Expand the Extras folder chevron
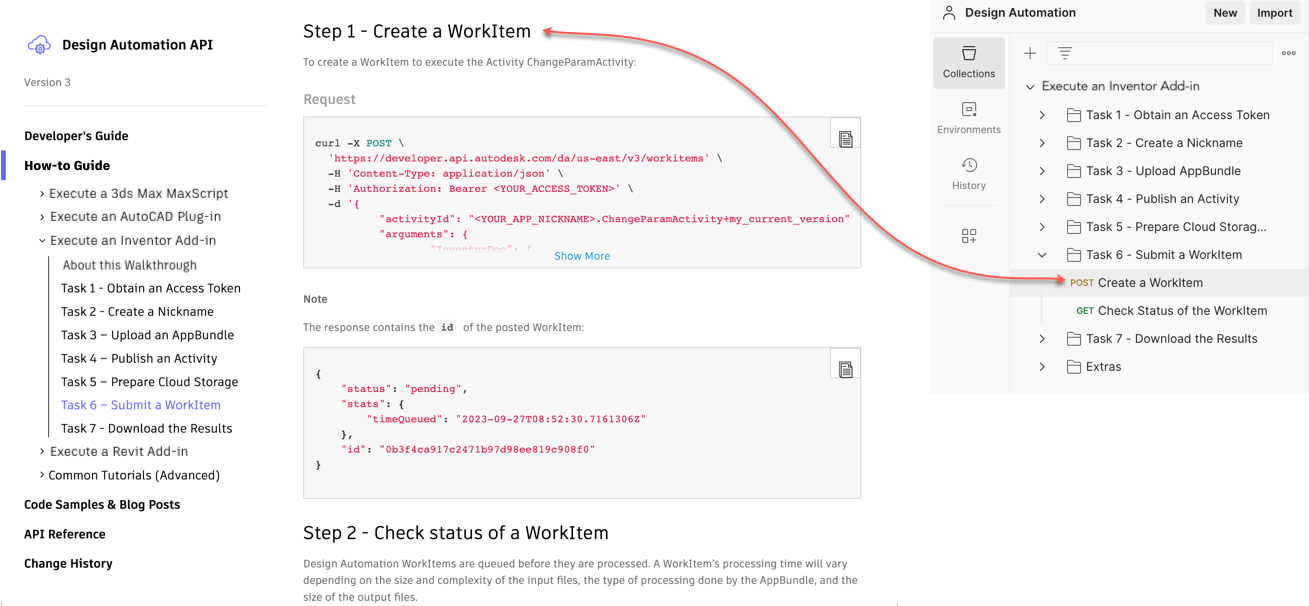 [x=1042, y=367]
